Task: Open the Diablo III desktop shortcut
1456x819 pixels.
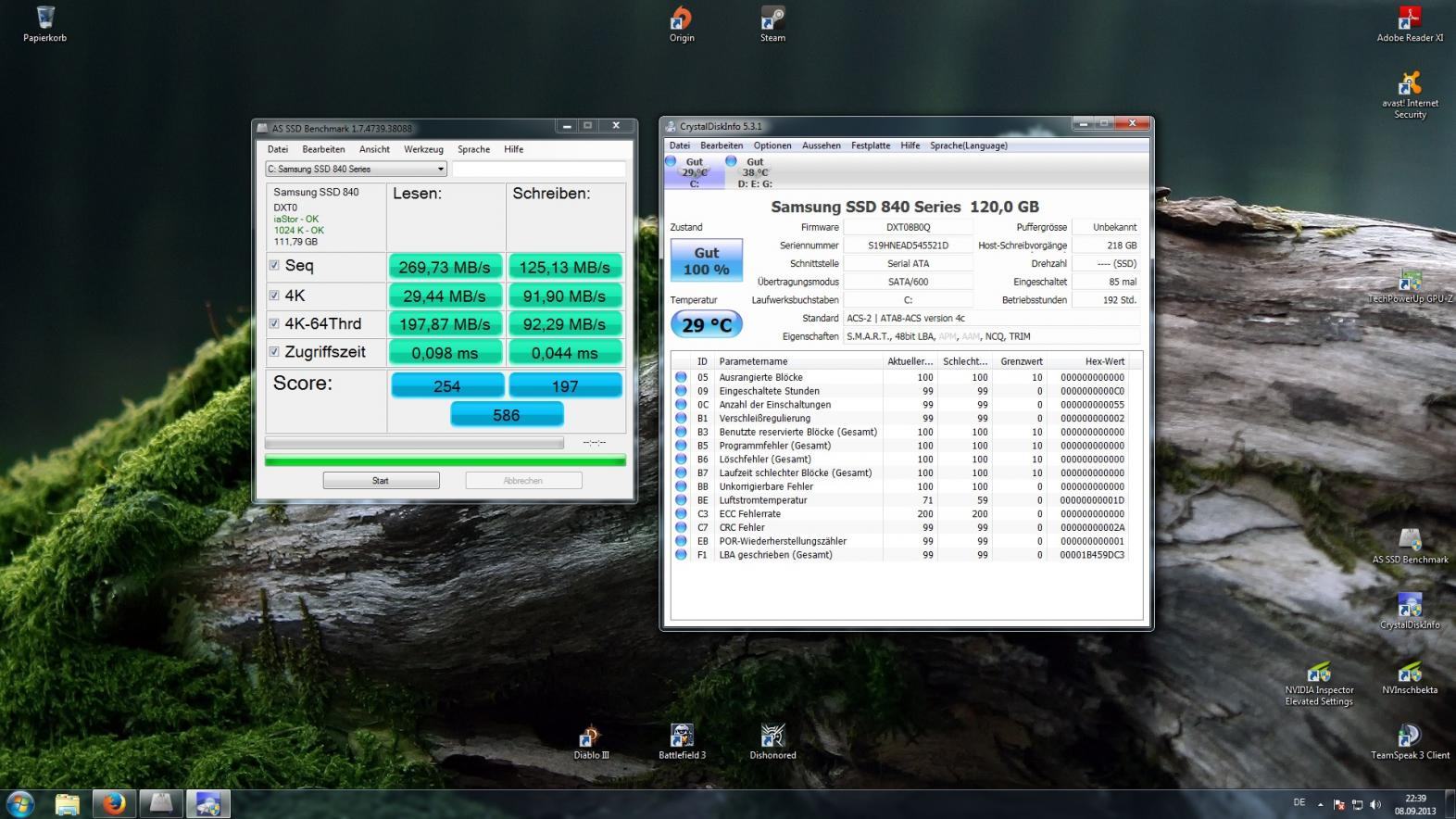Action: (591, 737)
